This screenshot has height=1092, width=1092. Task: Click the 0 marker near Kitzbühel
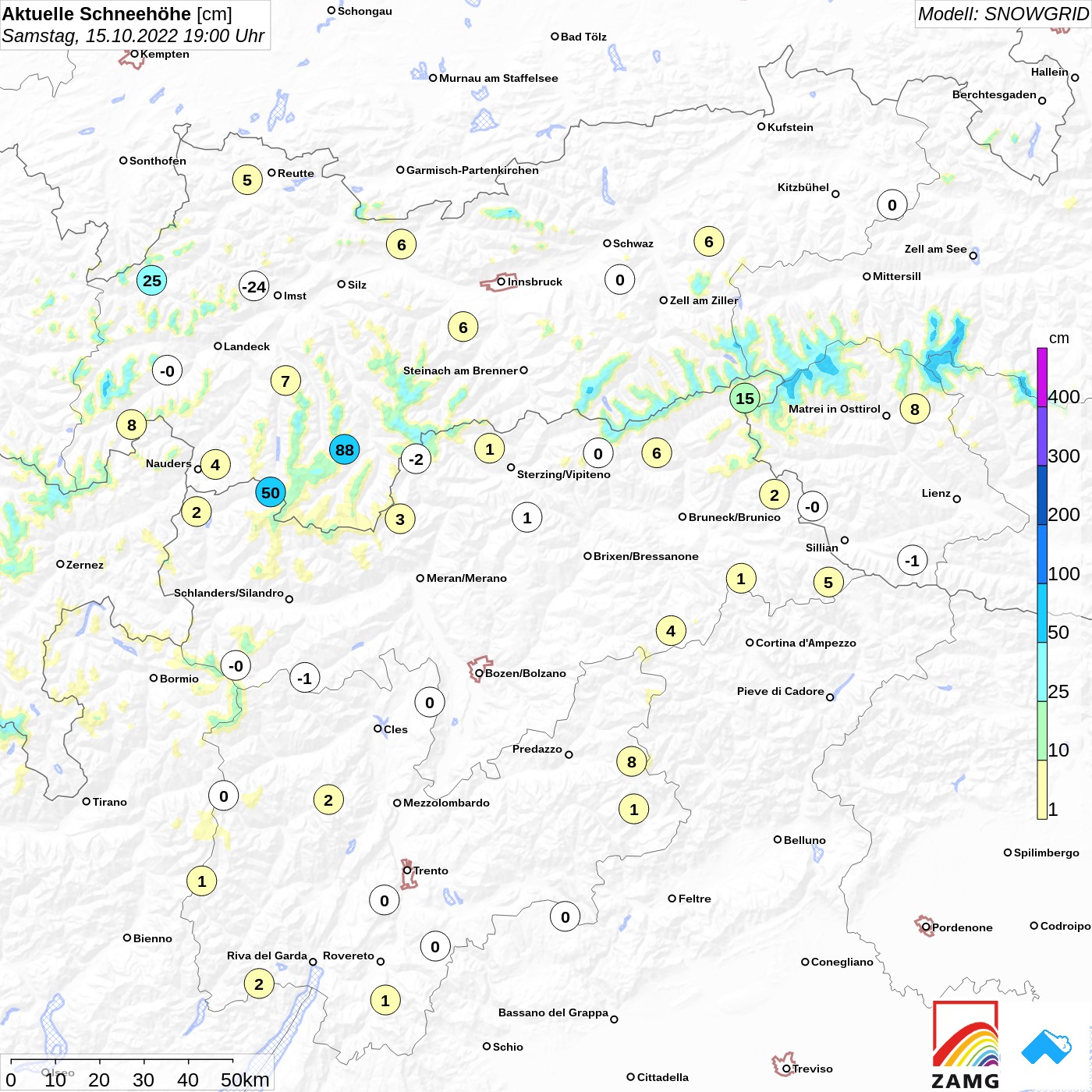point(892,204)
